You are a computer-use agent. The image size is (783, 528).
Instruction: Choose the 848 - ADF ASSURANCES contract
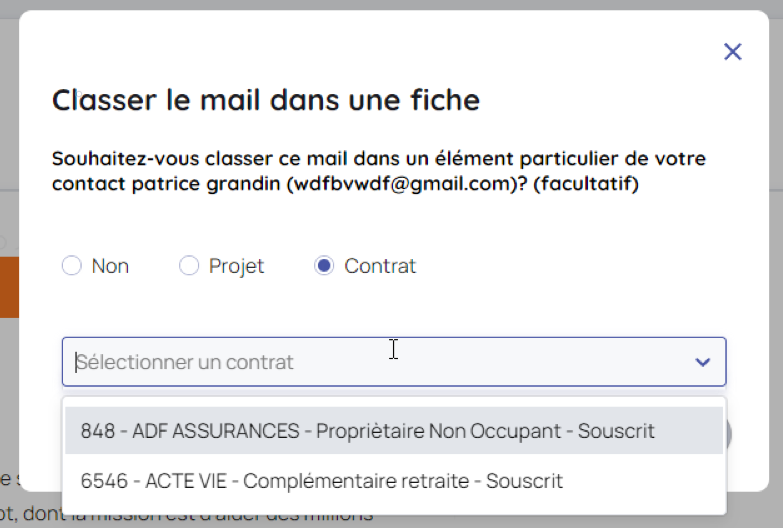click(x=190, y=431)
